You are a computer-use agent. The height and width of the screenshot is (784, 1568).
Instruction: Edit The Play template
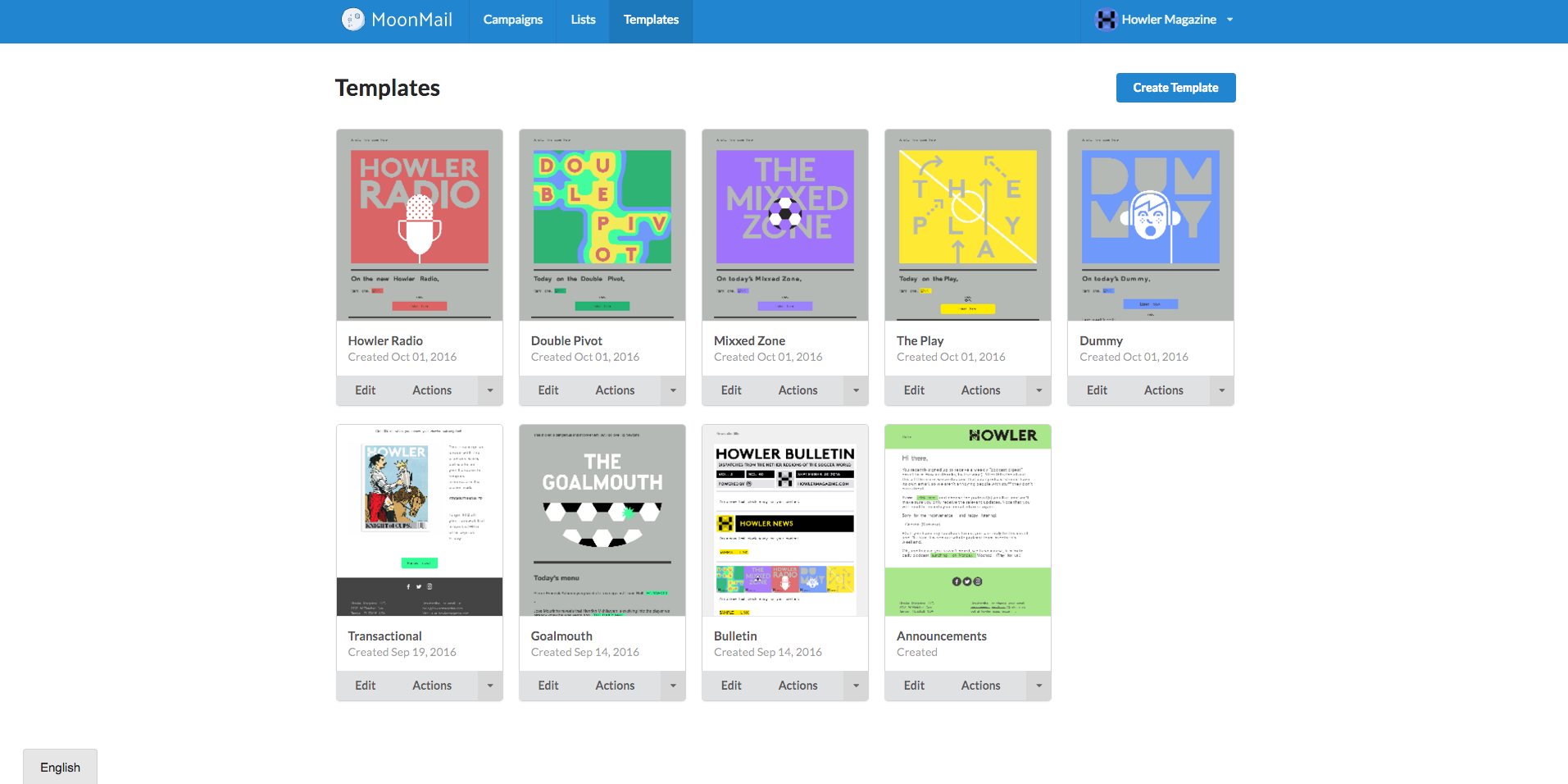pyautogui.click(x=914, y=390)
